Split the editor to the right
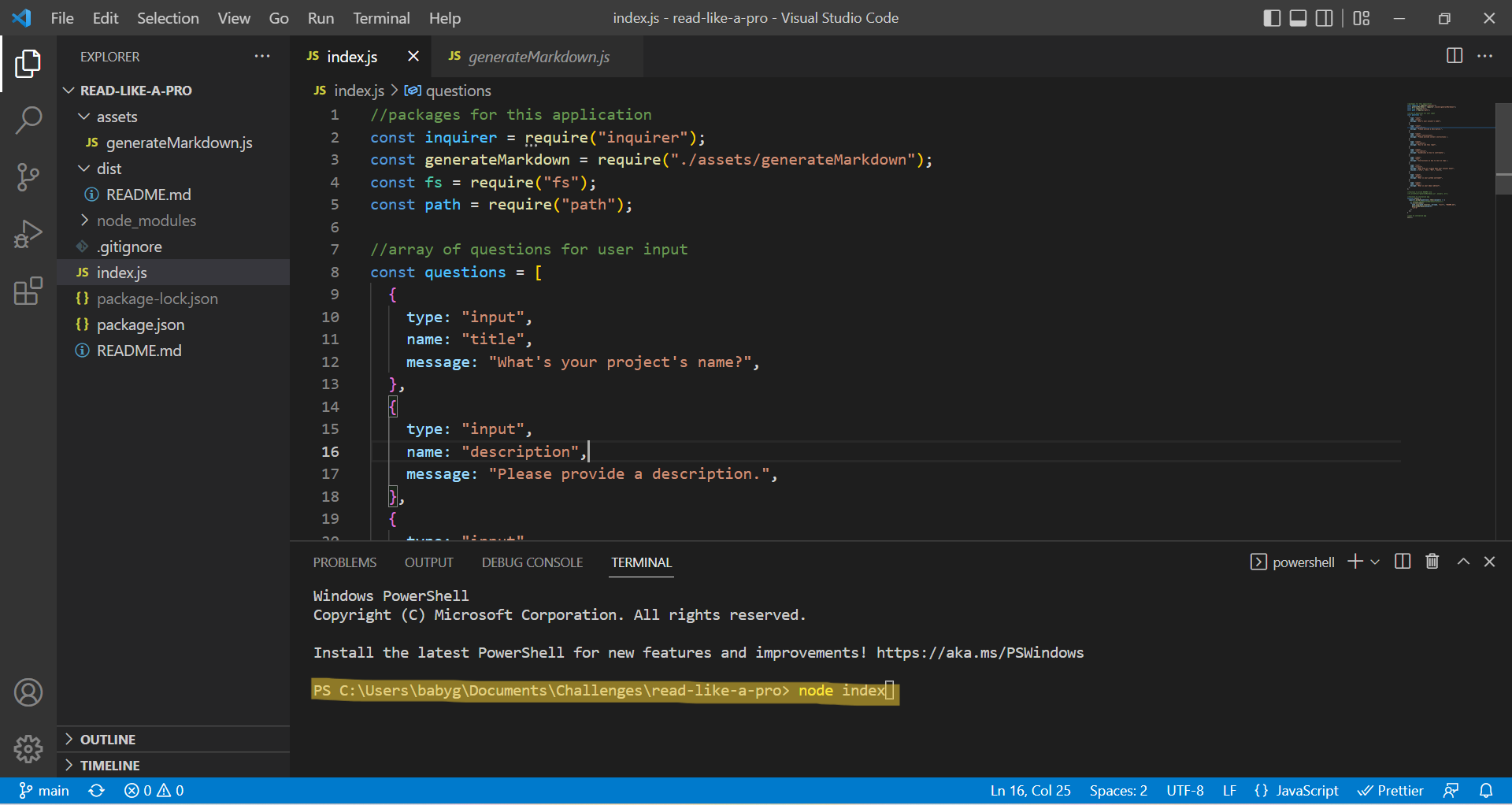The image size is (1512, 805). tap(1455, 56)
